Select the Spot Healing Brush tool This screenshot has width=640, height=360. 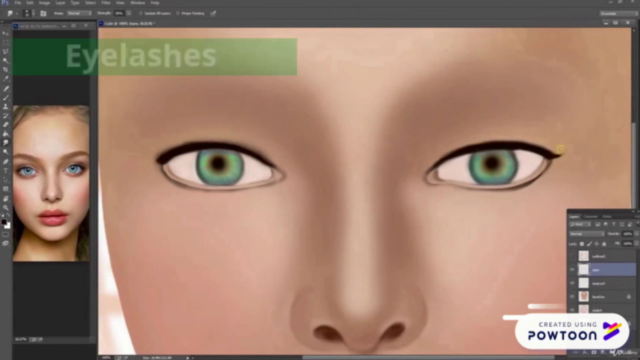coord(6,89)
